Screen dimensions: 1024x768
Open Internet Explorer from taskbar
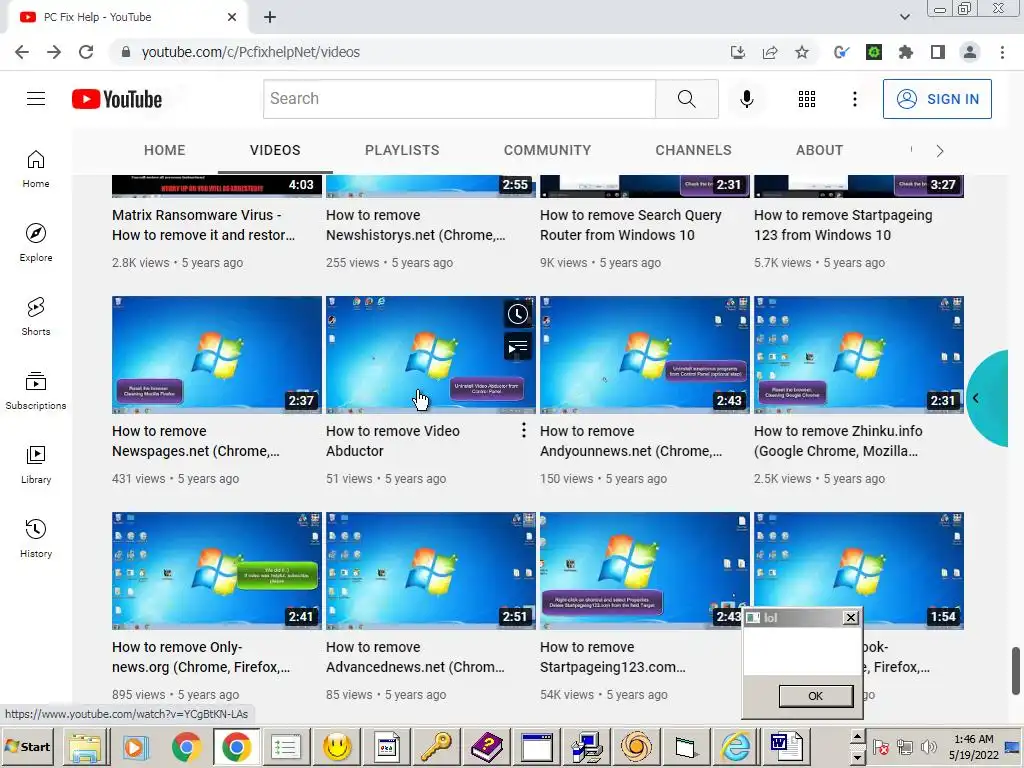(736, 746)
